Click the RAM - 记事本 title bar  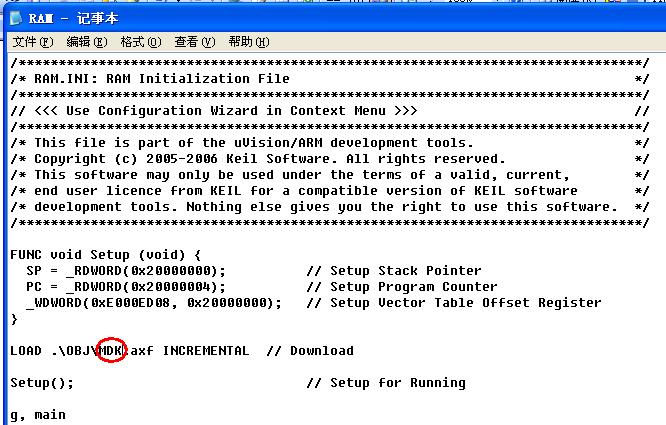tap(336, 18)
